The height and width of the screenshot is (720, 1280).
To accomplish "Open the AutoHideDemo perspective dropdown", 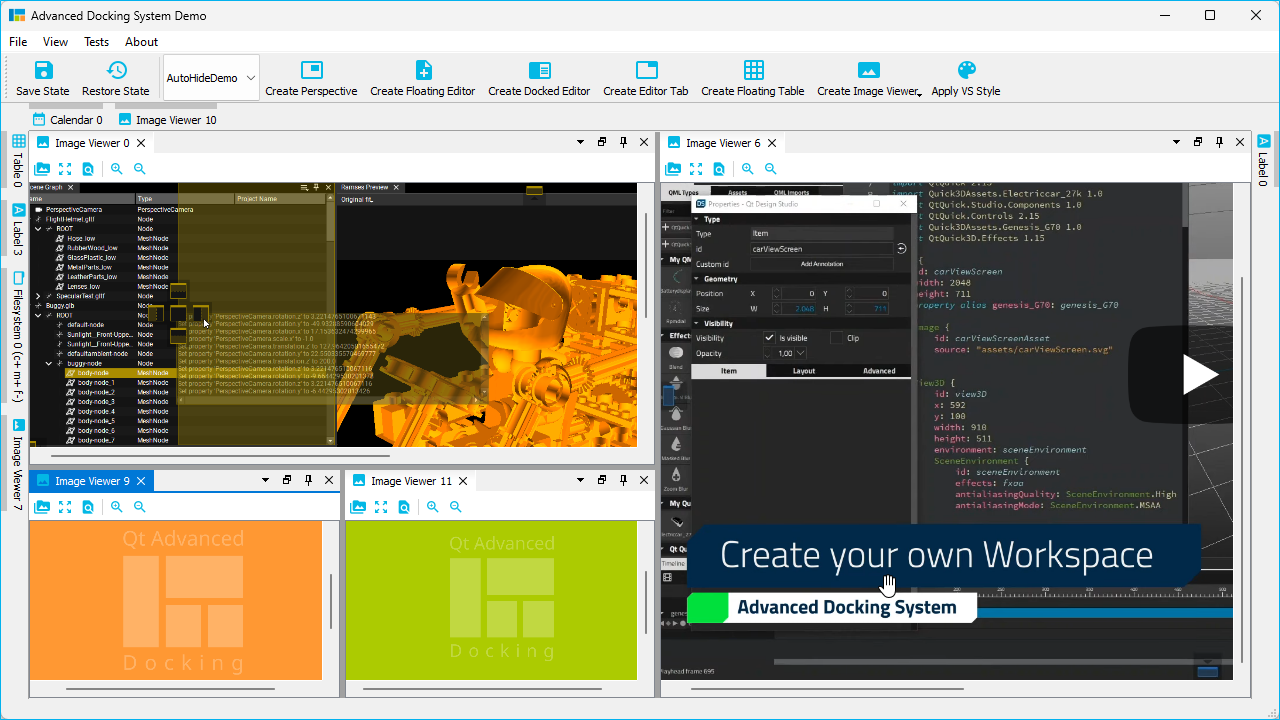I will [250, 78].
